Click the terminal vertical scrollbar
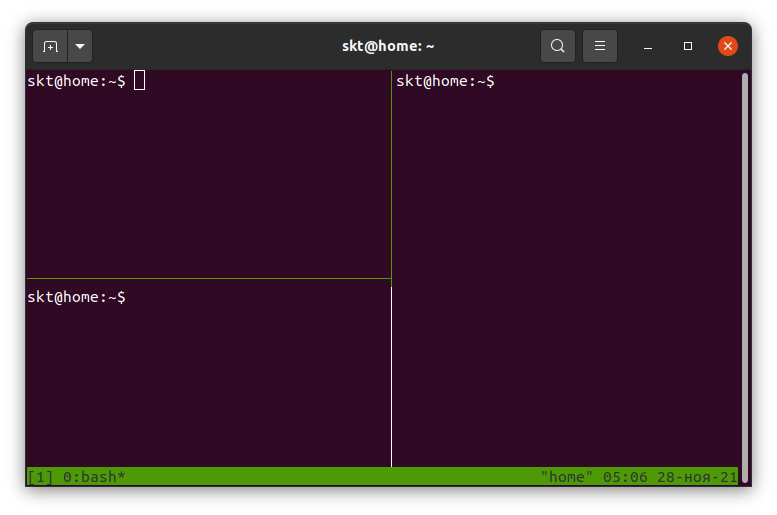Image resolution: width=777 pixels, height=515 pixels. click(x=745, y=278)
